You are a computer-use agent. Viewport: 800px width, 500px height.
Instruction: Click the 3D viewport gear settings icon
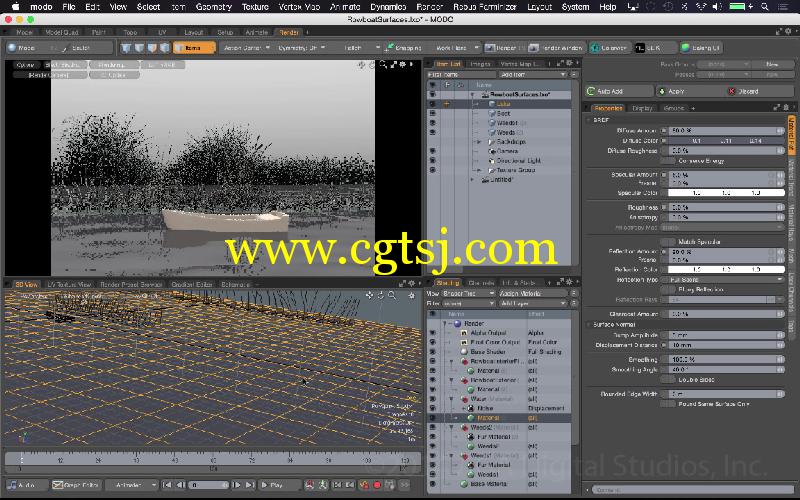point(411,295)
